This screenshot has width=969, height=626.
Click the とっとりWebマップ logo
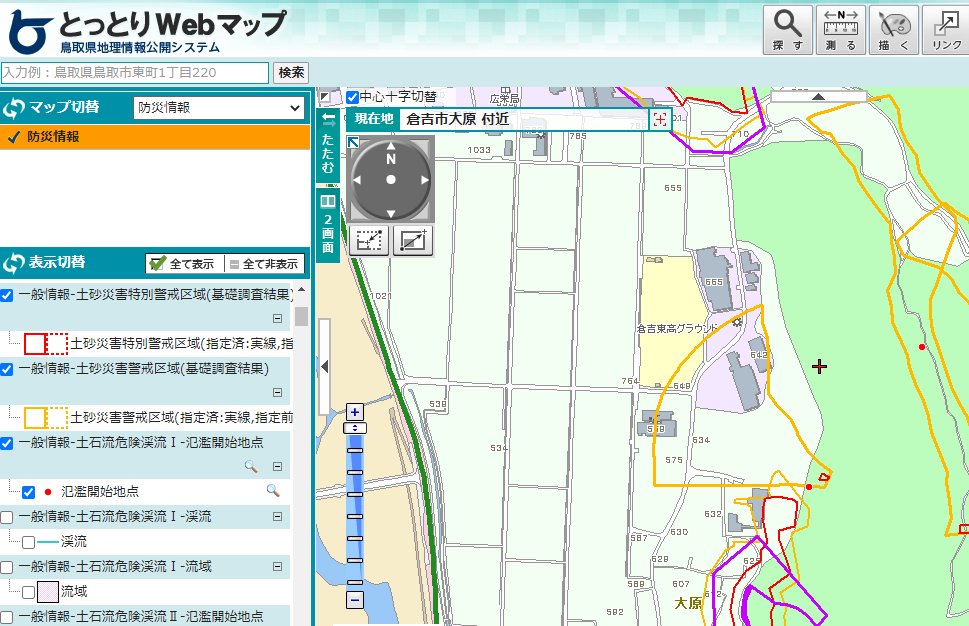pos(147,30)
